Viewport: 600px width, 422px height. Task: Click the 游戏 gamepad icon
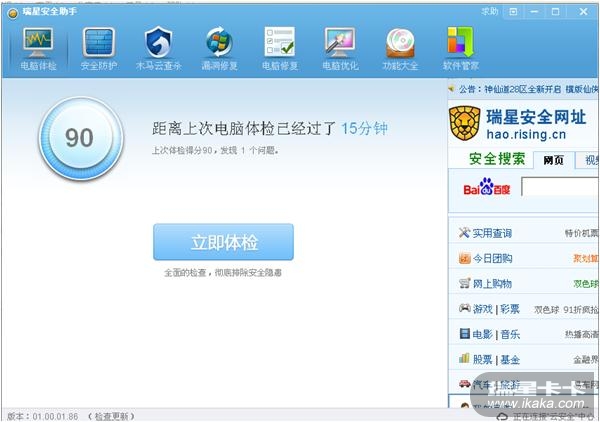pyautogui.click(x=465, y=308)
